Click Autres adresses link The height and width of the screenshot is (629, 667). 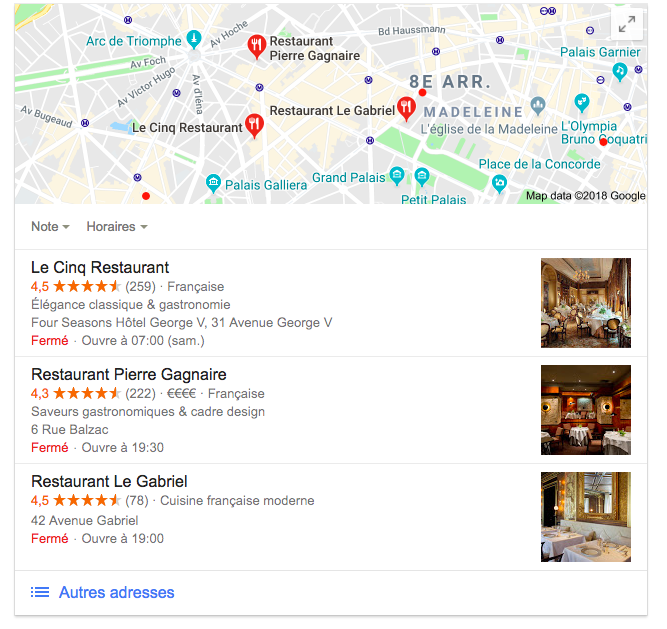point(117,592)
